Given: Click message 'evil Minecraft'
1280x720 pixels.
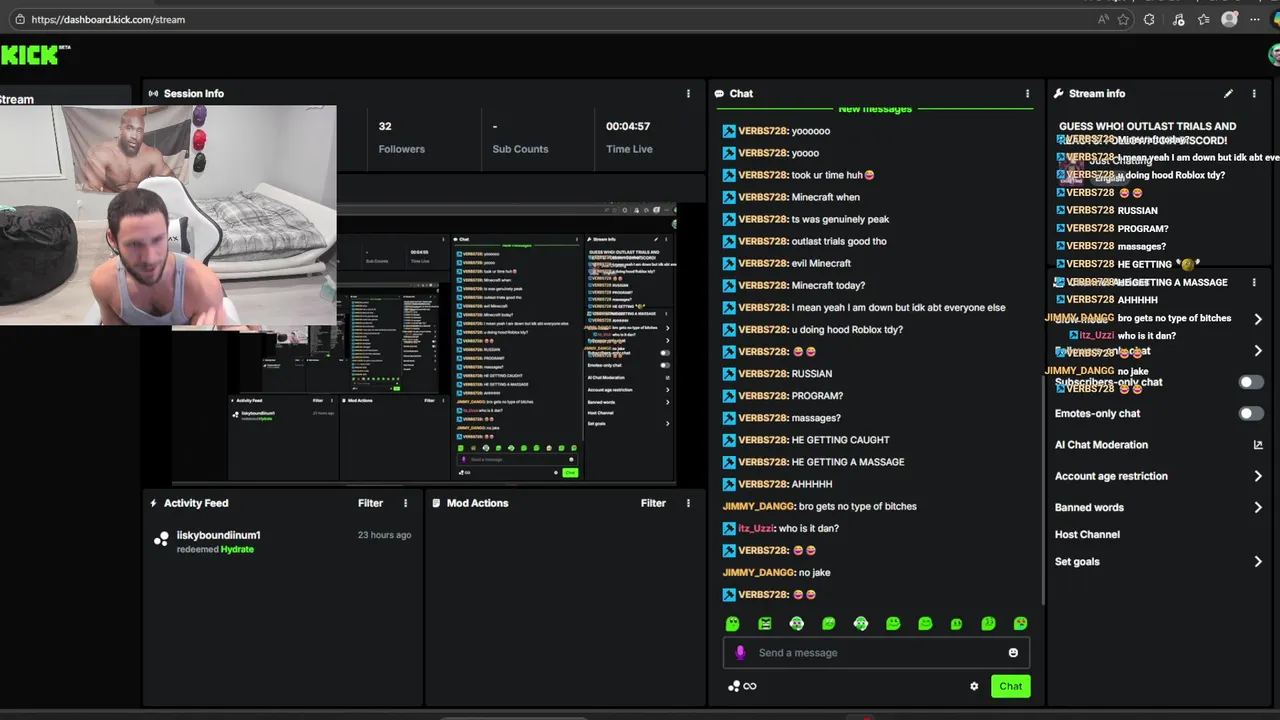Looking at the screenshot, I should 821,263.
